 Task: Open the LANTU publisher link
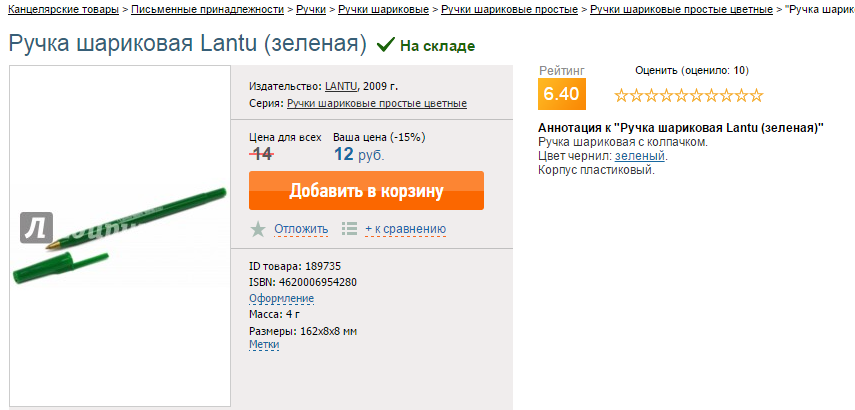point(341,86)
